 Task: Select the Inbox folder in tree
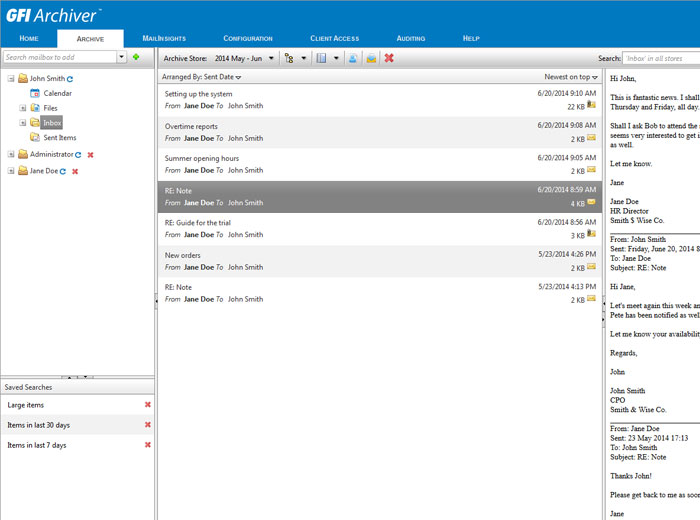[x=52, y=123]
